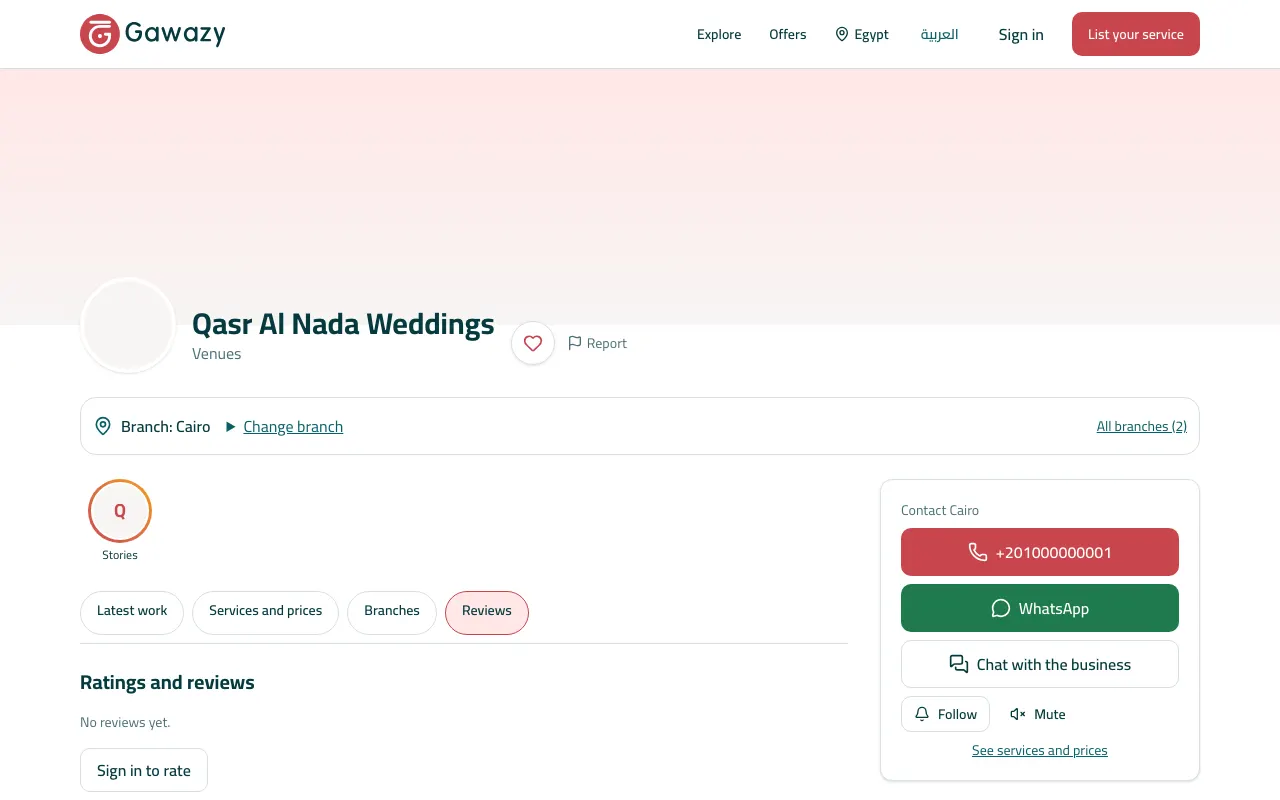The width and height of the screenshot is (1280, 800).
Task: Toggle Follow with the bell icon
Action: [945, 714]
